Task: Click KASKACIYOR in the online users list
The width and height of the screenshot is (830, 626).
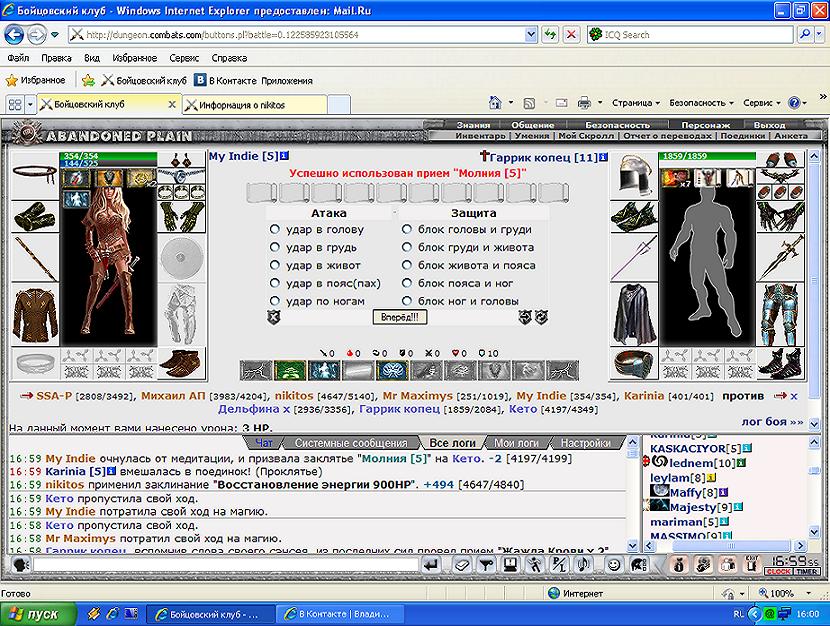Action: (688, 449)
